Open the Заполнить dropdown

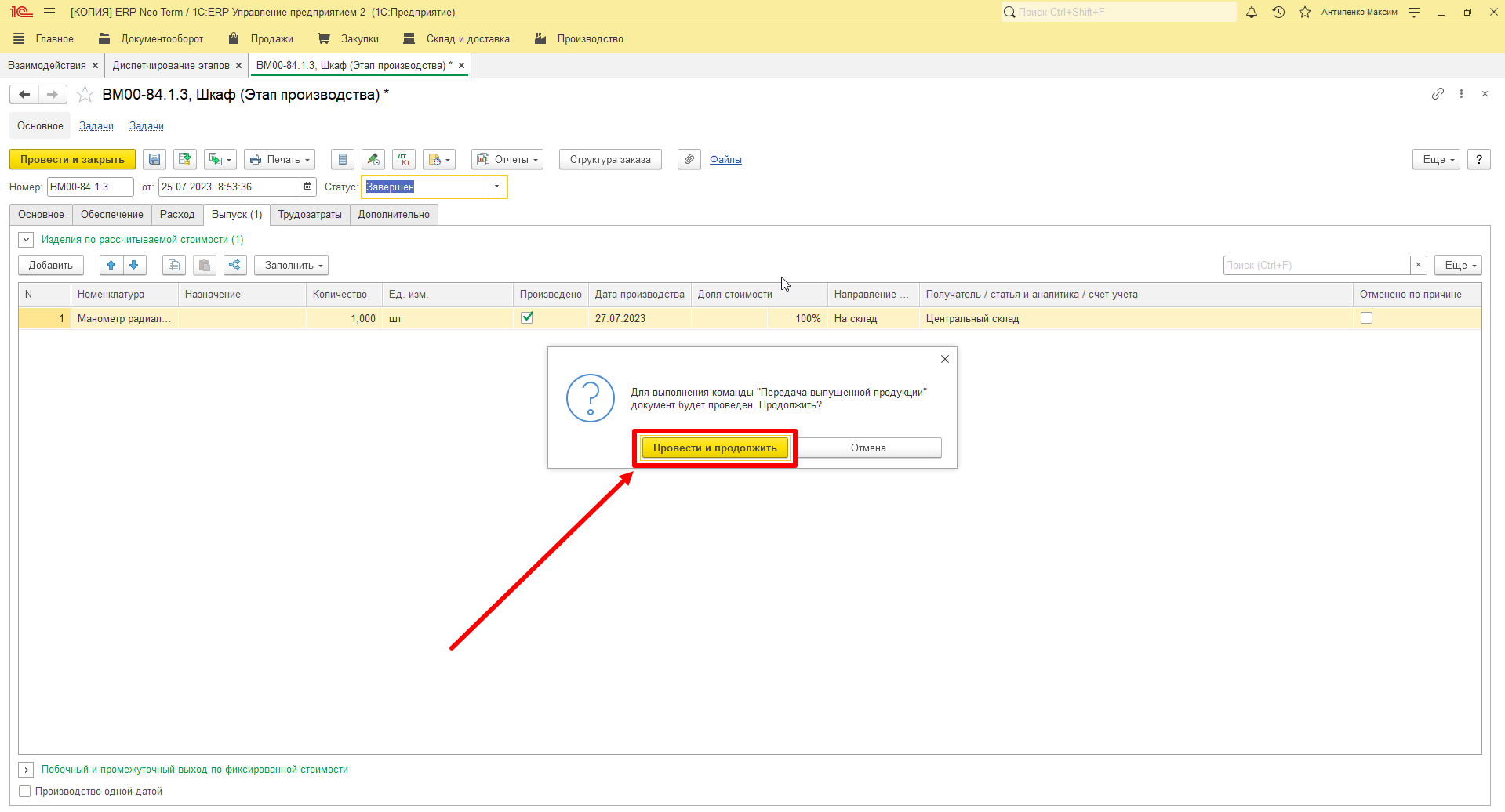click(291, 265)
